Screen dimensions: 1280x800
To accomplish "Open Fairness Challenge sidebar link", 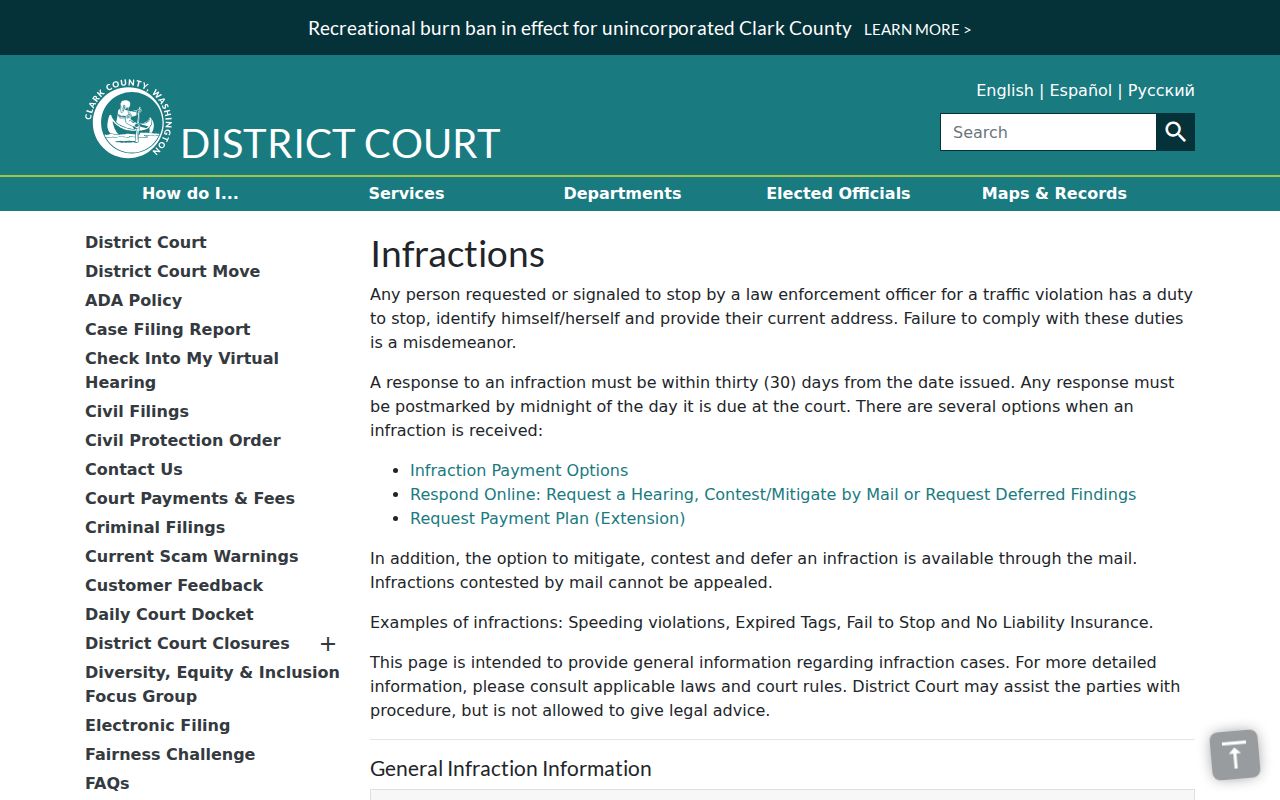I will (x=170, y=754).
